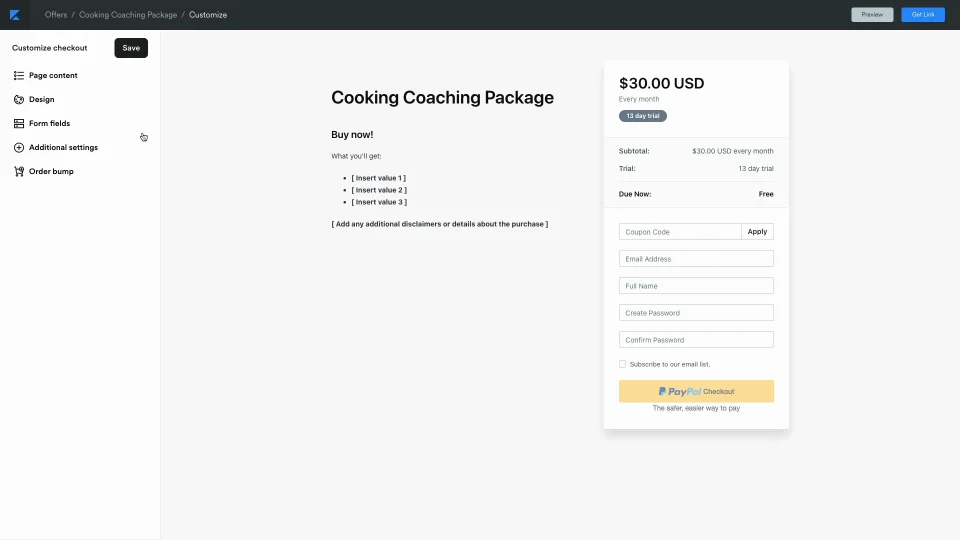Open the Form fields section
Viewport: 960px width, 540px height.
[x=50, y=123]
